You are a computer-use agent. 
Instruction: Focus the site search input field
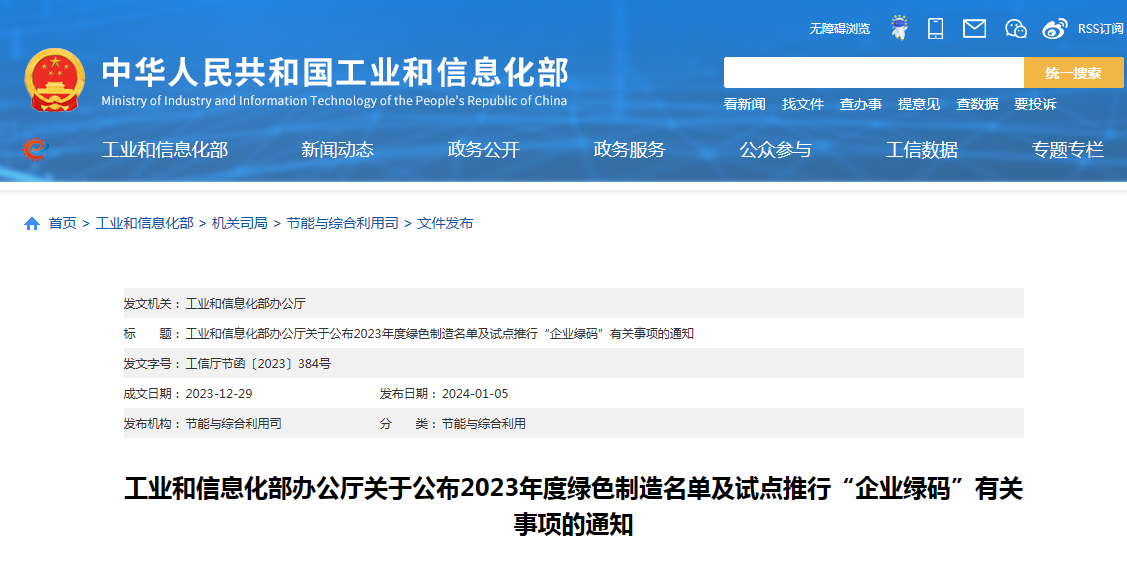click(x=873, y=73)
